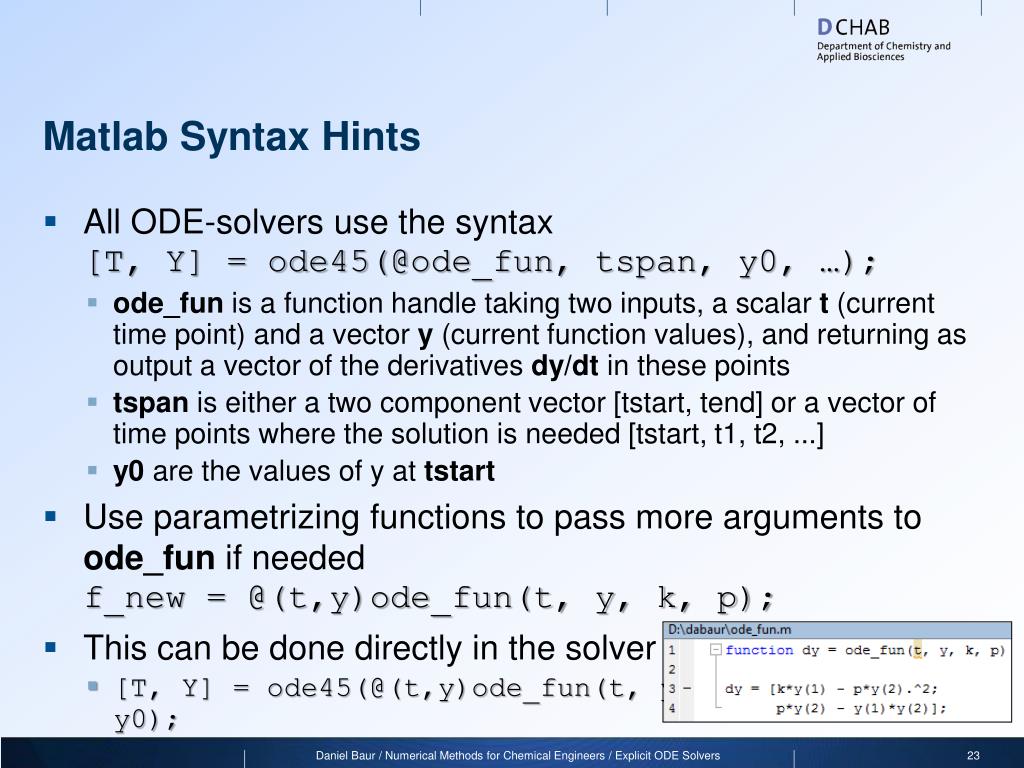Click the breakpoint dash on line 3
Screen dimensions: 1024x768
[x=686, y=688]
